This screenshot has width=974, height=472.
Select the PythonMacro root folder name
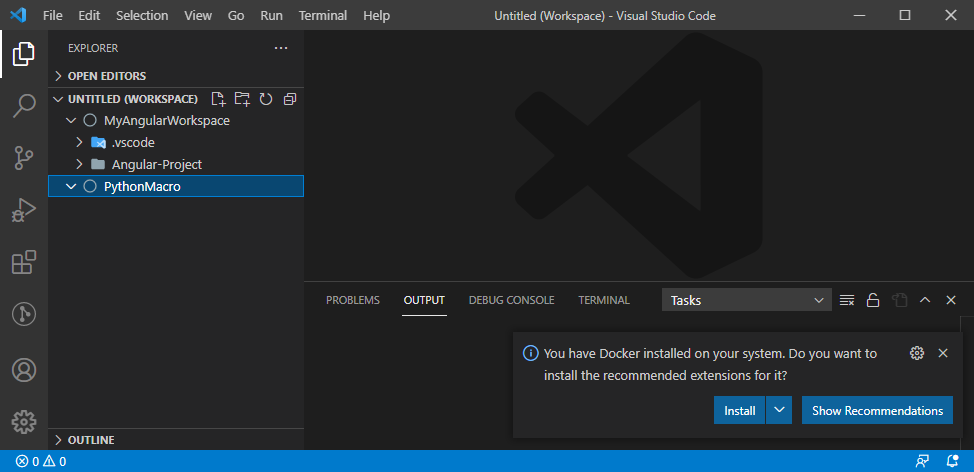[142, 186]
